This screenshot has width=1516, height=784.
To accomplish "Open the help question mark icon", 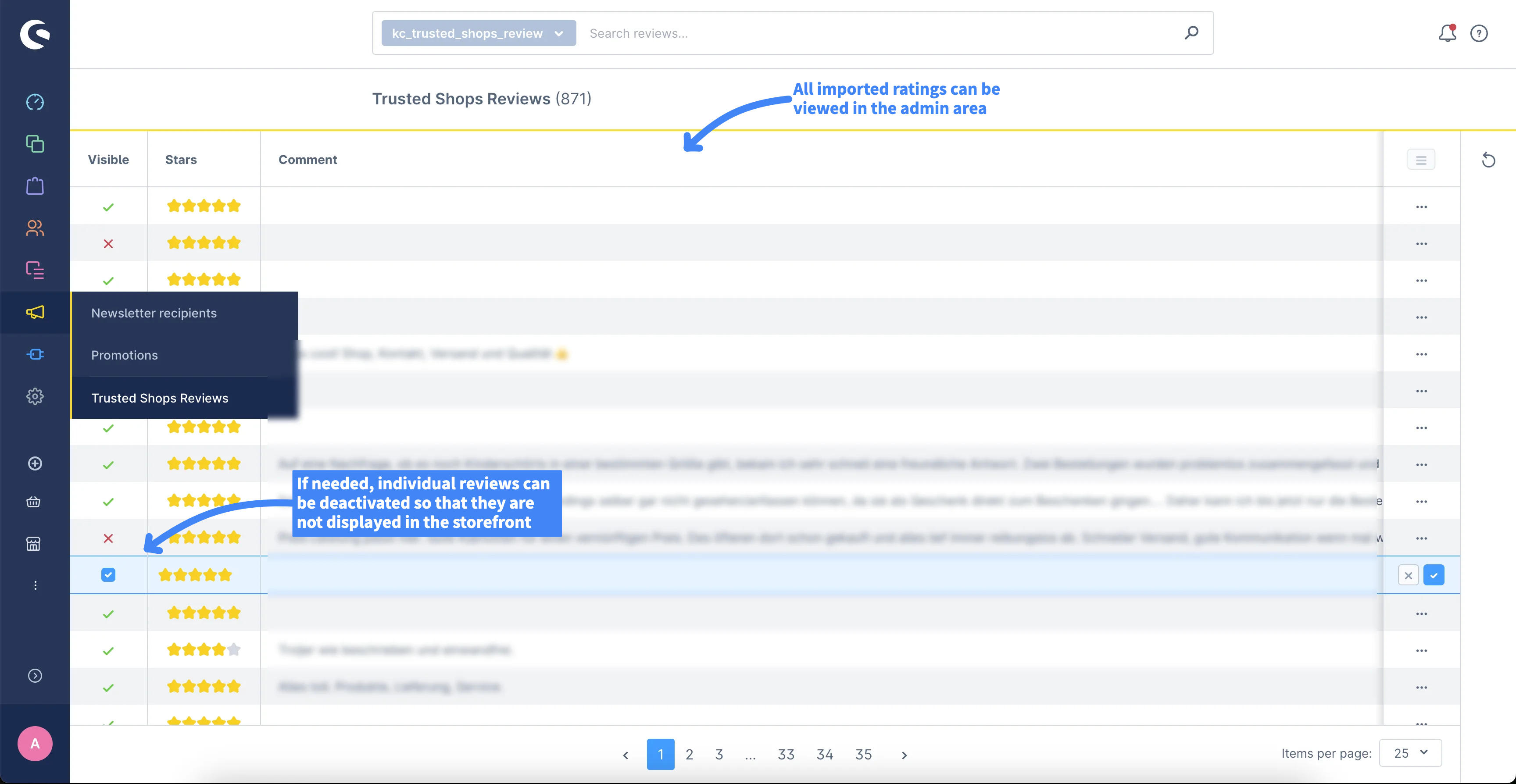I will [x=1479, y=33].
